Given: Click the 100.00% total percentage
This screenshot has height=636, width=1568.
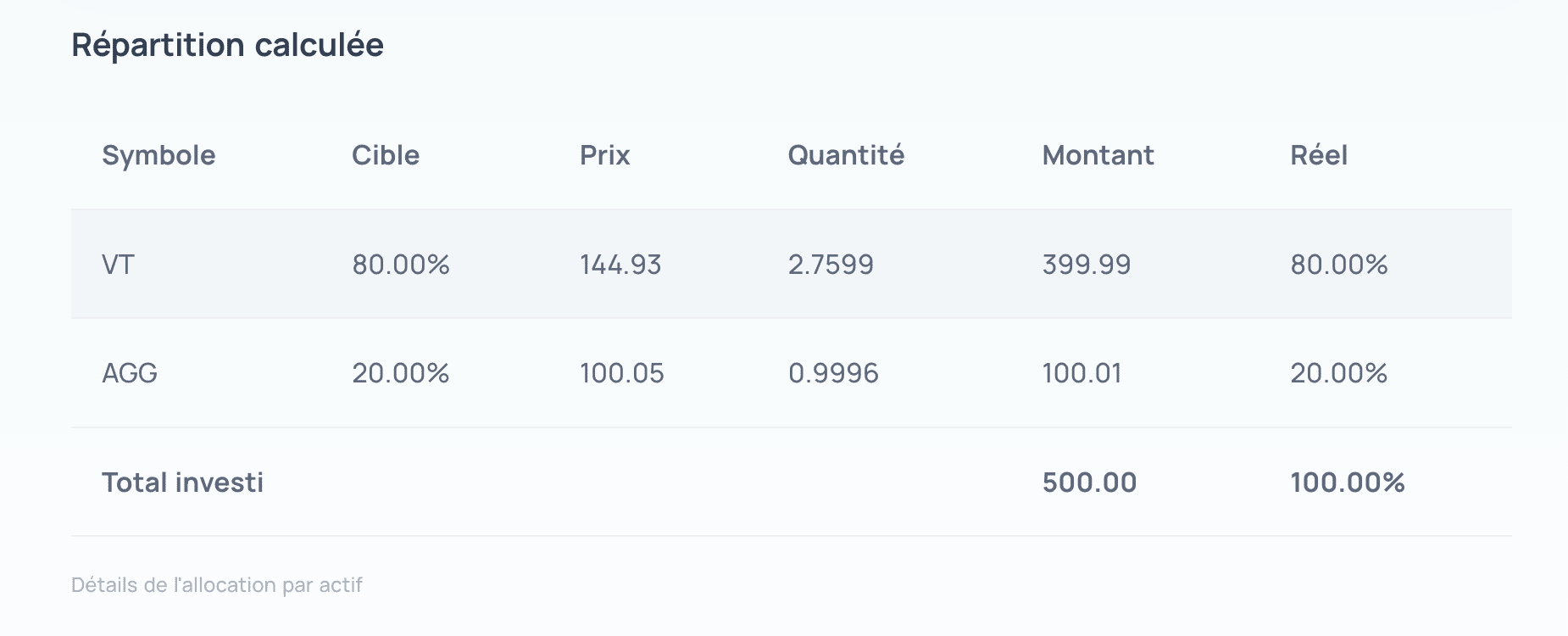Looking at the screenshot, I should [x=1348, y=483].
